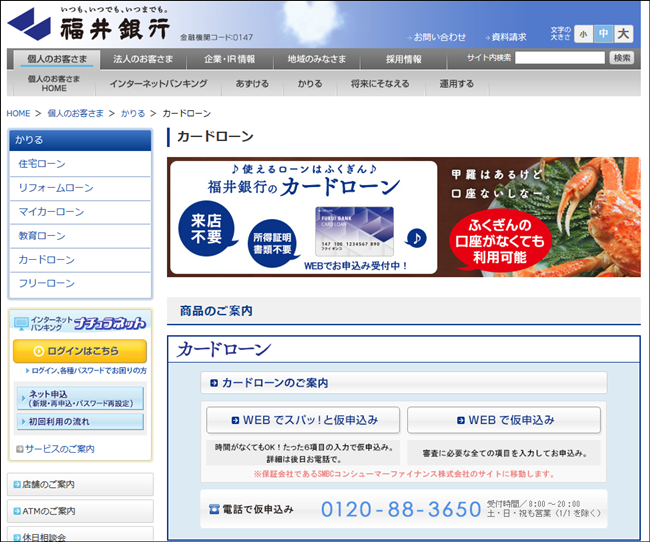This screenshot has height=542, width=650.
Task: Select the 地域のみなさま tab
Action: [x=317, y=59]
